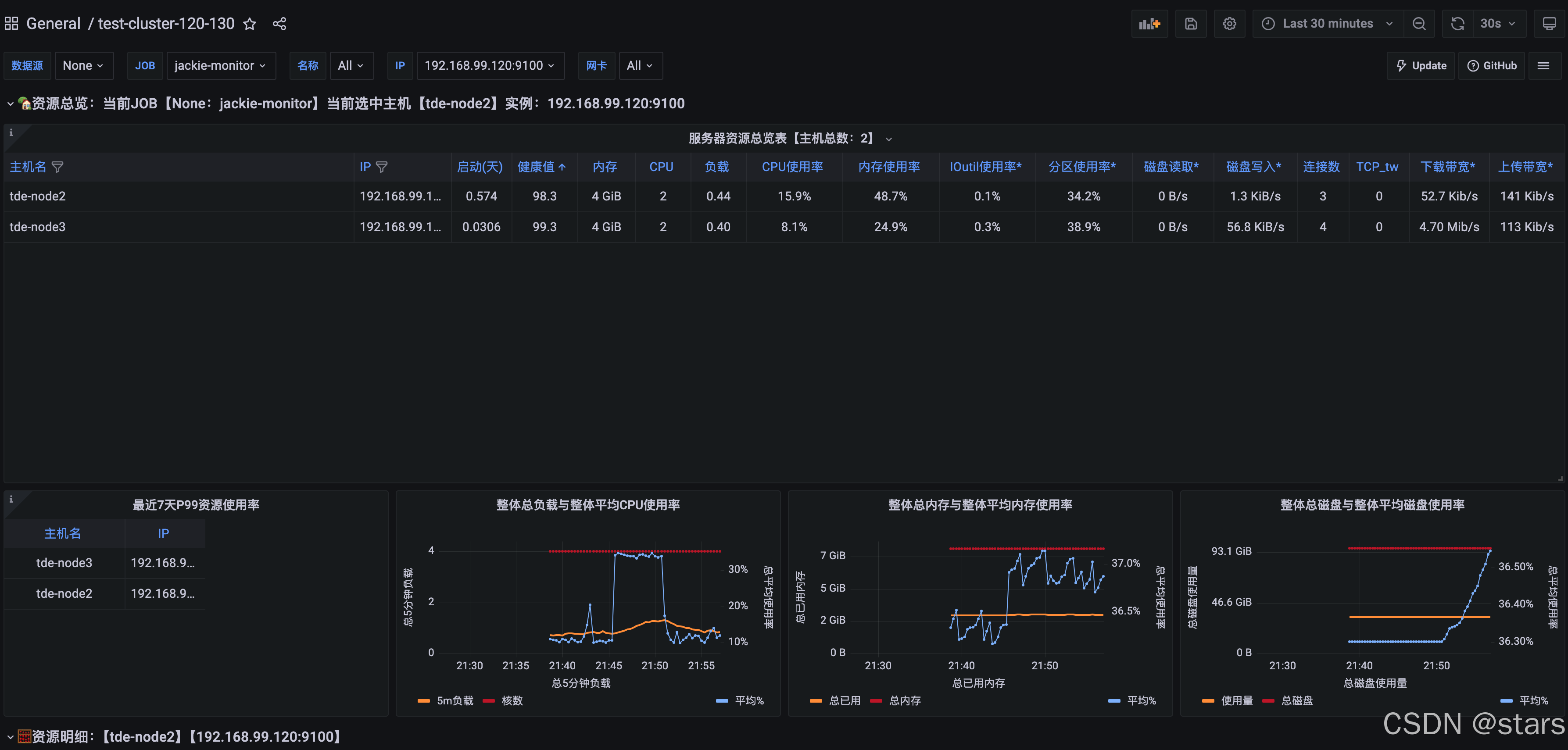This screenshot has height=750, width=1568.
Task: Select tde-node2 in P99 table
Action: point(64,594)
